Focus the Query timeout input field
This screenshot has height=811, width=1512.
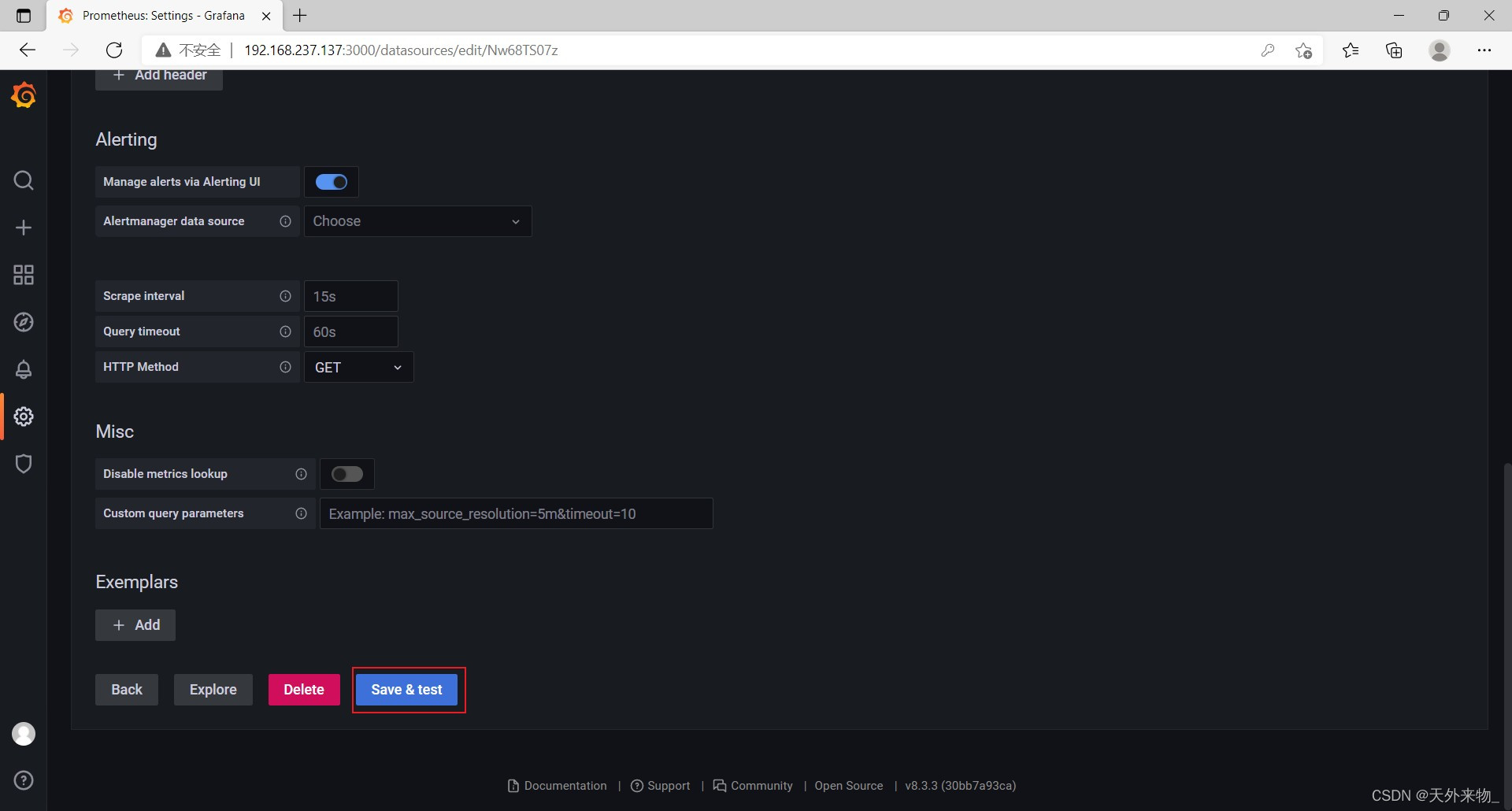pyautogui.click(x=351, y=331)
